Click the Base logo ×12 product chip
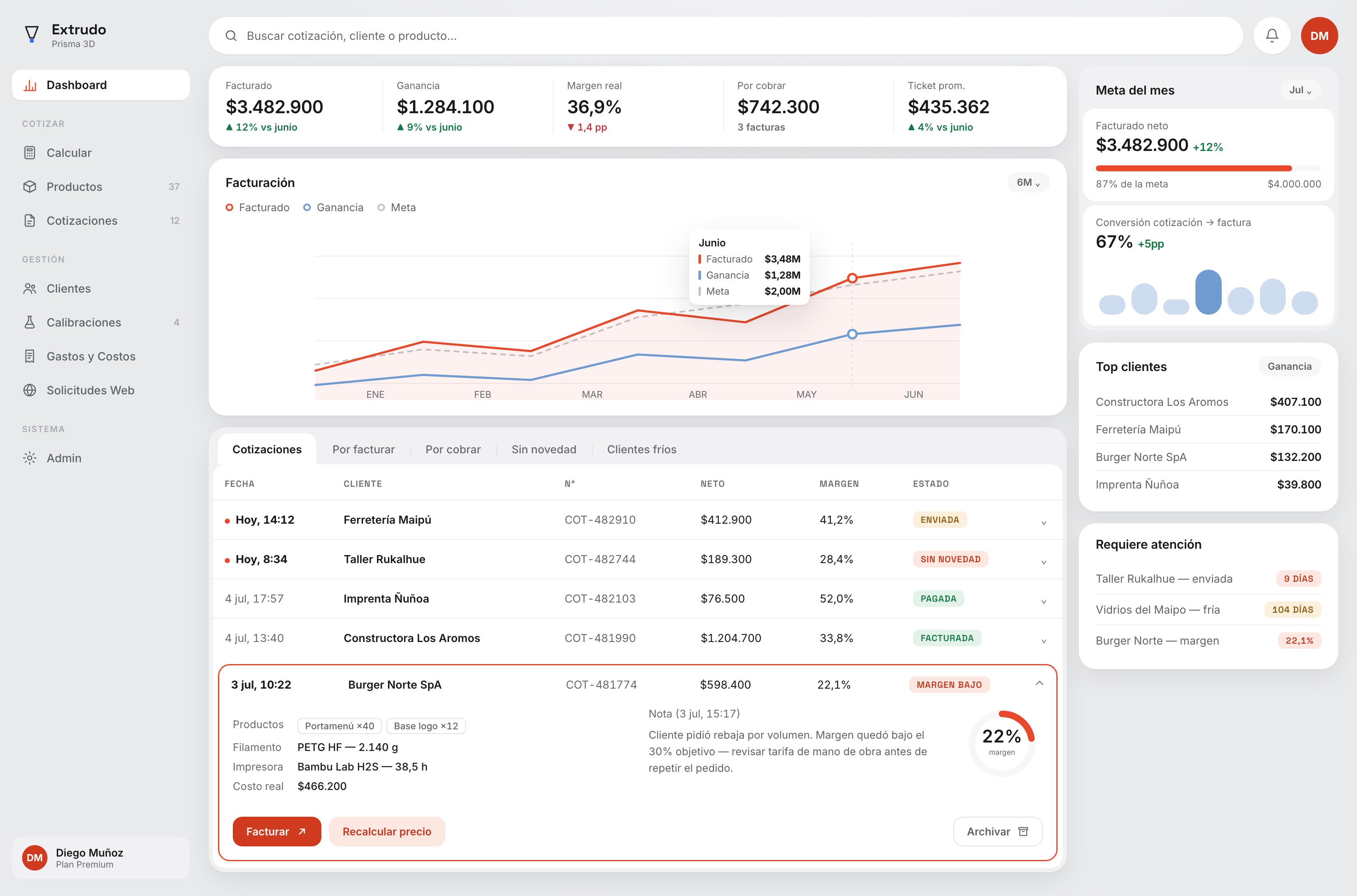This screenshot has width=1357, height=896. point(426,726)
